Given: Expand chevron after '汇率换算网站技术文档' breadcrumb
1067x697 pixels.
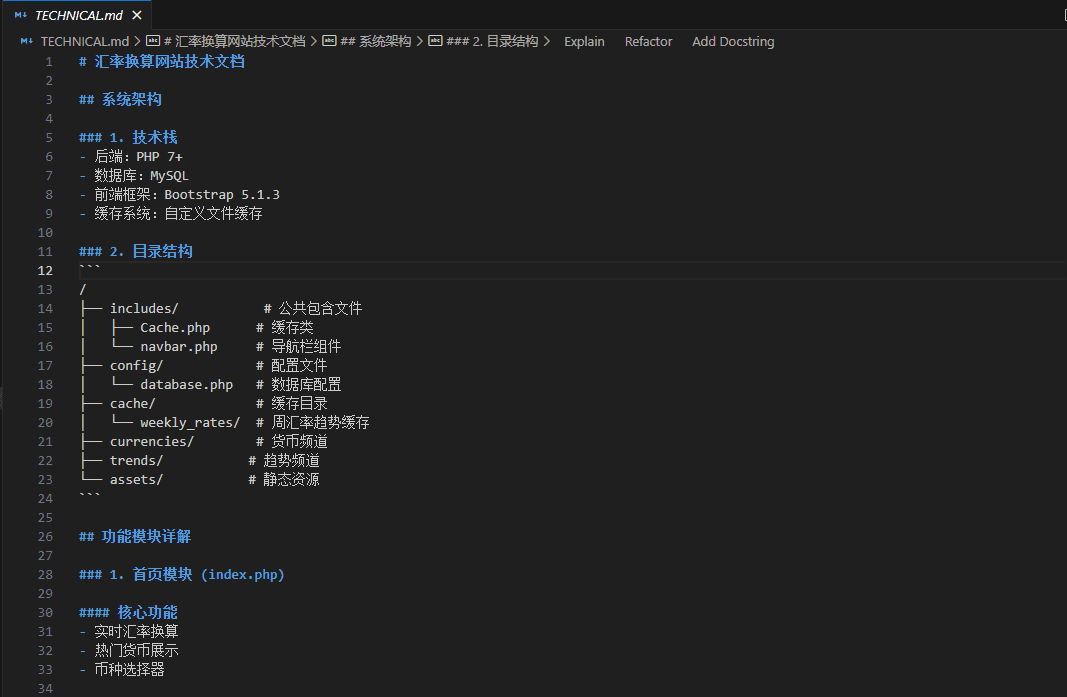Looking at the screenshot, I should [314, 42].
